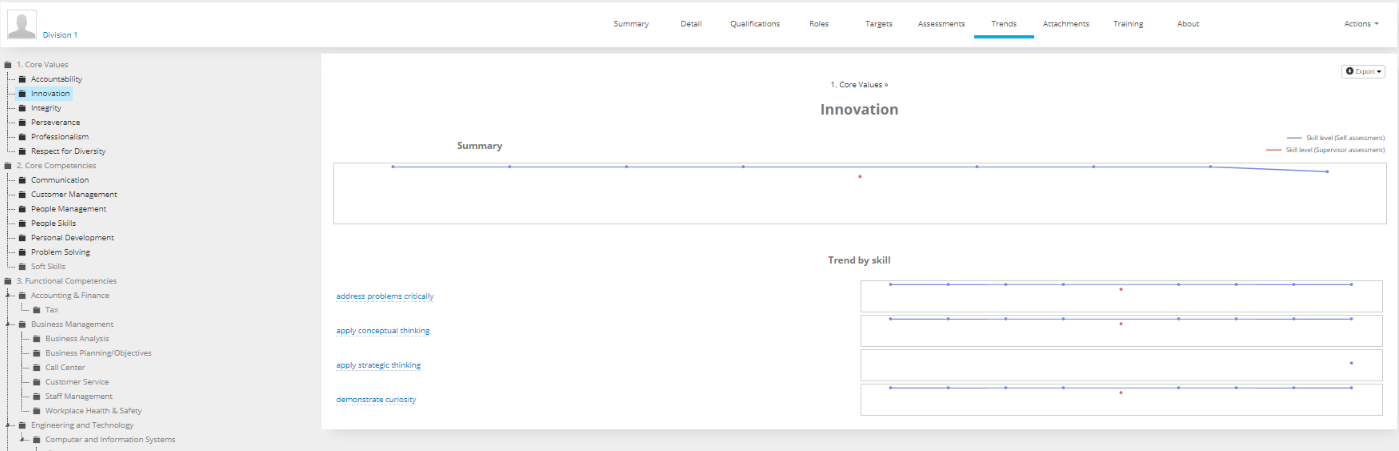Collapse the Accounting & Finance tree node
1399x451 pixels.
tap(8, 295)
